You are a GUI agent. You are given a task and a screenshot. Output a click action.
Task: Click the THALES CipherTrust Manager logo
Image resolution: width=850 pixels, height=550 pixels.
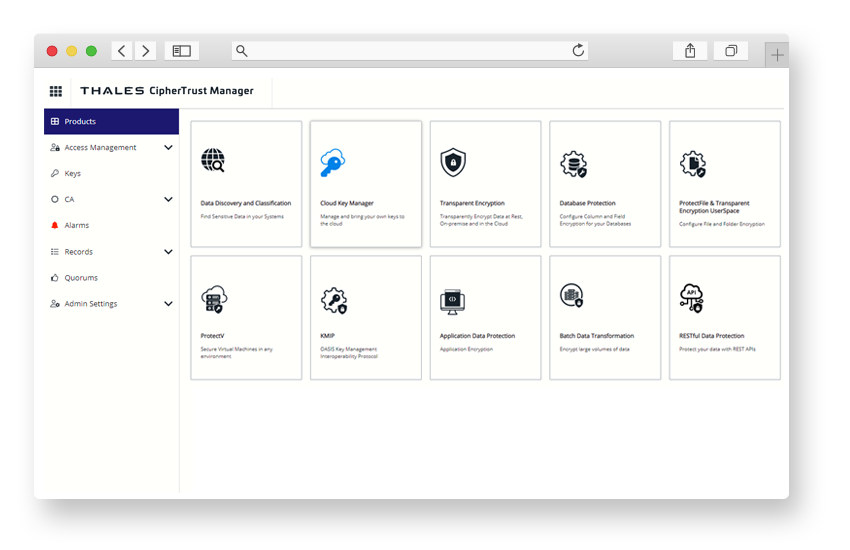(x=167, y=90)
